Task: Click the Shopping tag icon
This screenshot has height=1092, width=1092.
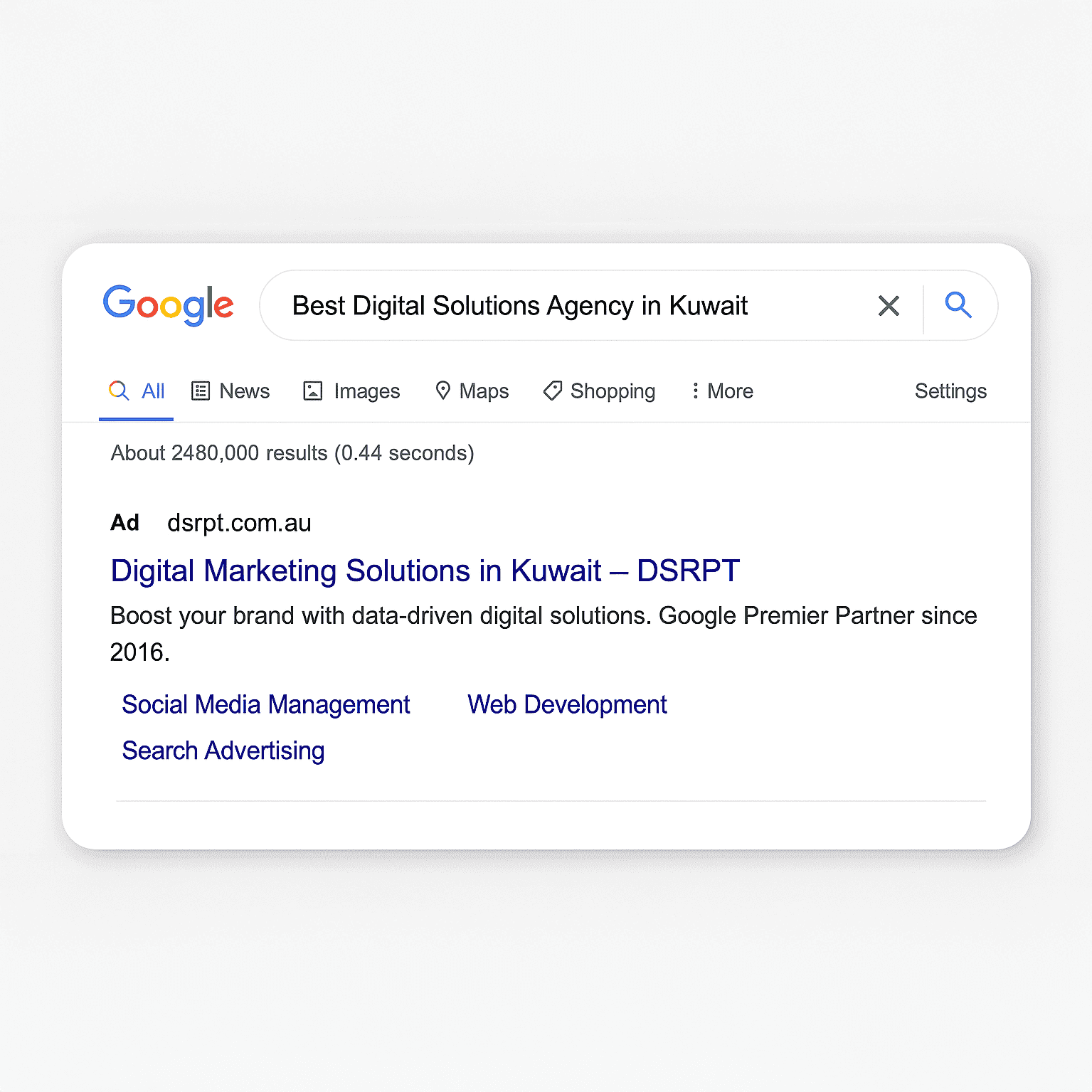Action: (x=553, y=391)
